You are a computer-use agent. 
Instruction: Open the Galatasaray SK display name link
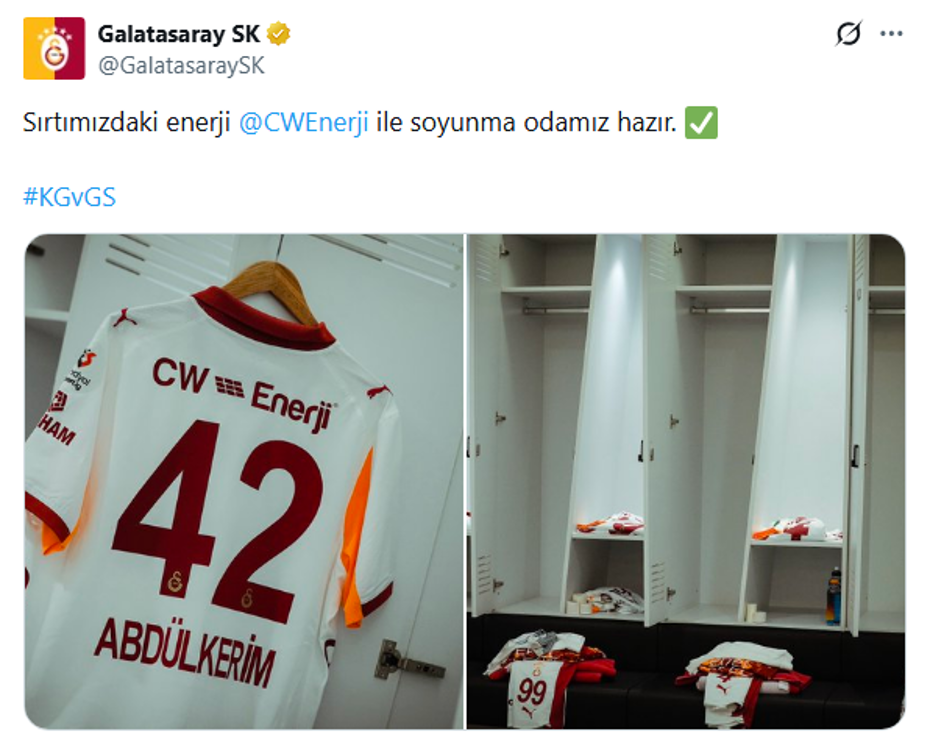pyautogui.click(x=179, y=34)
